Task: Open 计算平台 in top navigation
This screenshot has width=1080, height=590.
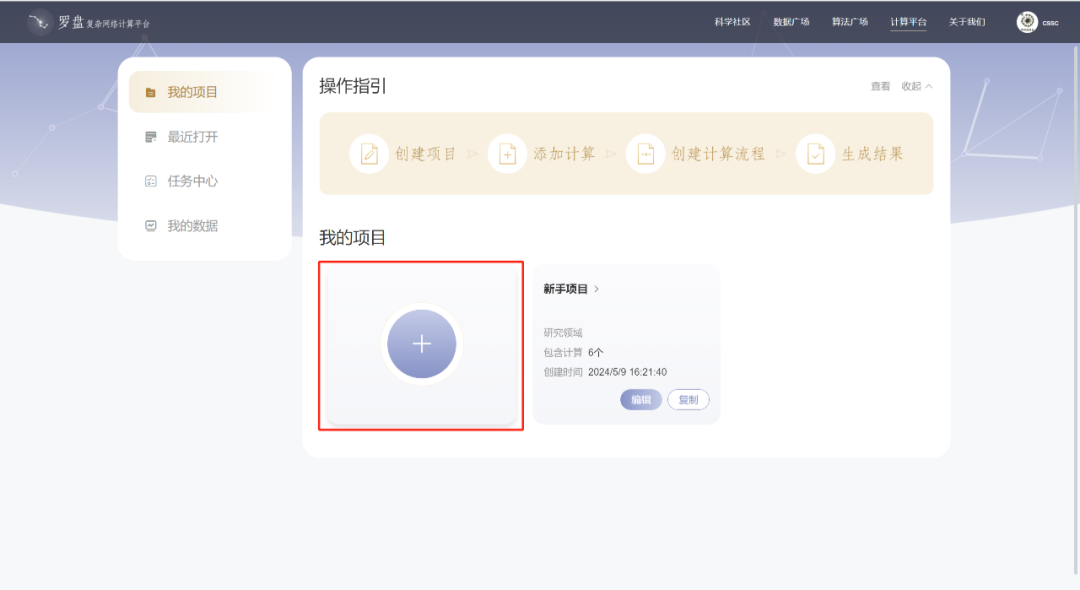Action: click(908, 22)
